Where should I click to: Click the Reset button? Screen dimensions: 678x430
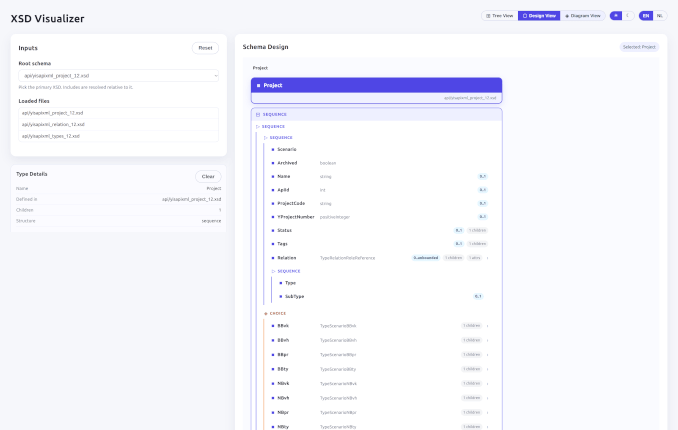pos(205,47)
